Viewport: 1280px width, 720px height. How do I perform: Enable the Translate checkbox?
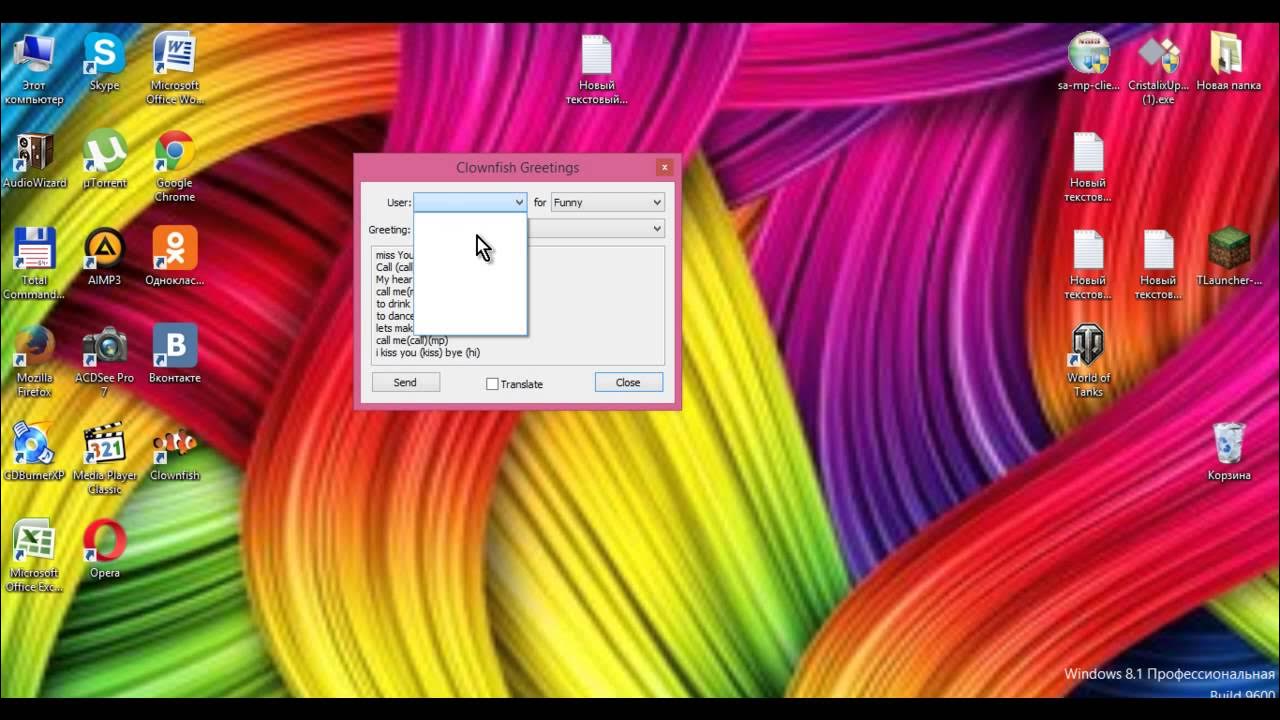click(x=492, y=384)
